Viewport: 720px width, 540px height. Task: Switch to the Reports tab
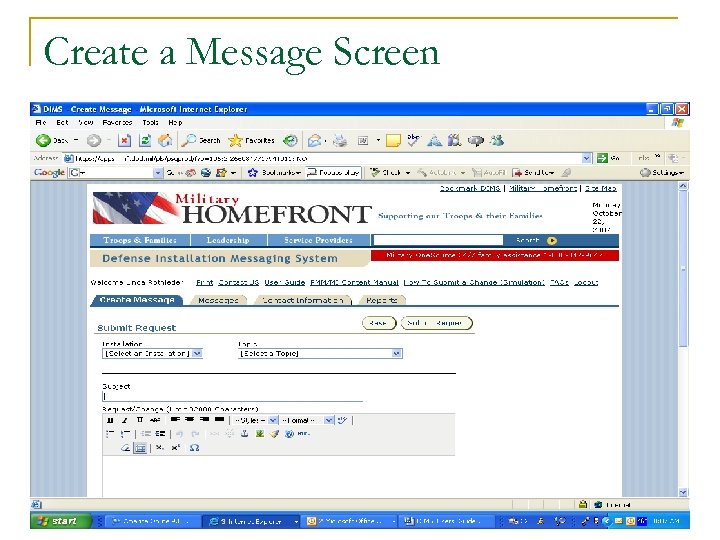[x=382, y=300]
